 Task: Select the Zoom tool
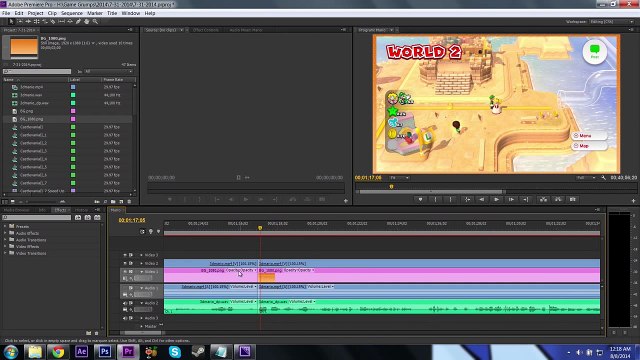(x=95, y=21)
